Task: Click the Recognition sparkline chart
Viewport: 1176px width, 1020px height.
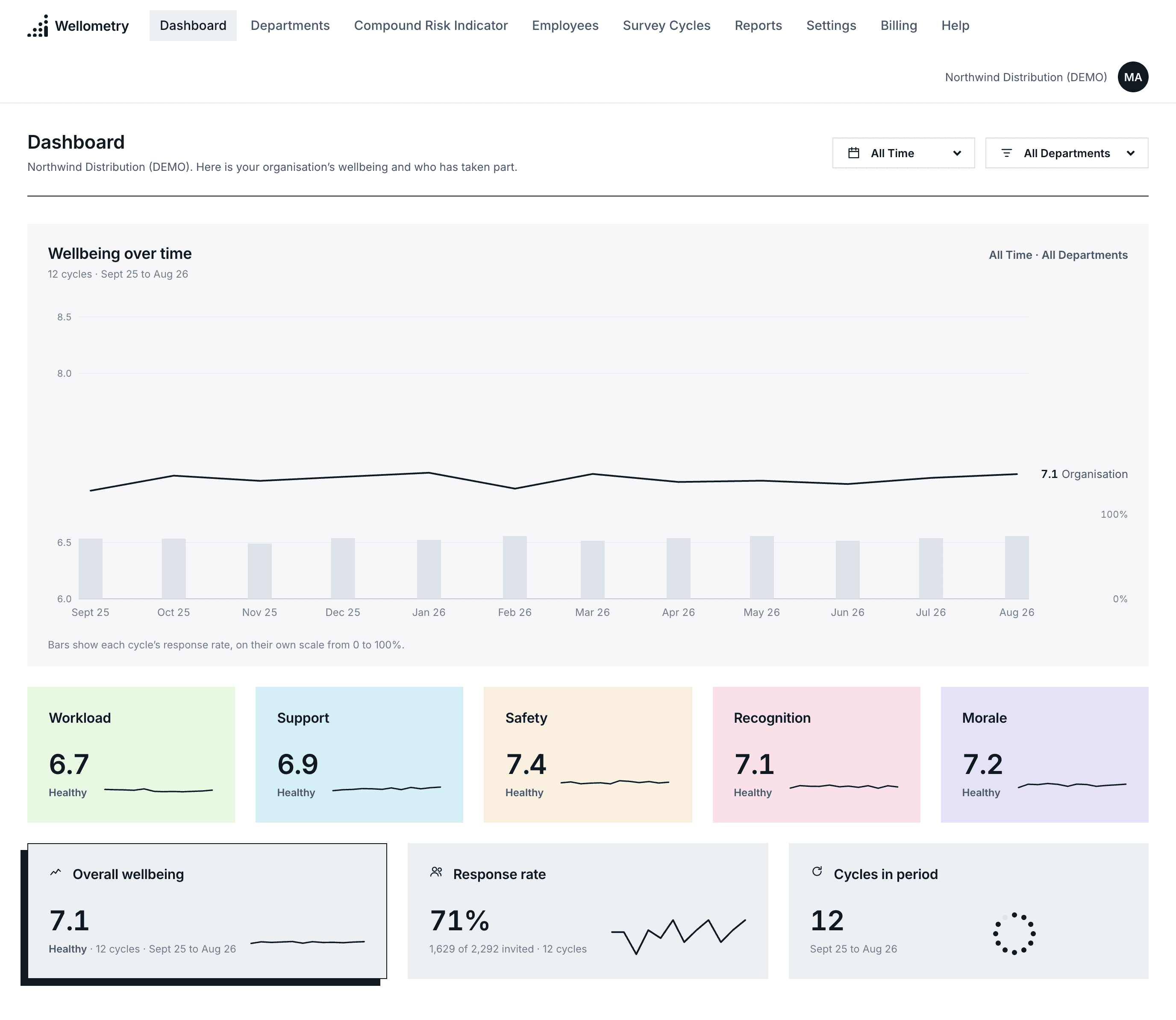Action: pyautogui.click(x=844, y=787)
